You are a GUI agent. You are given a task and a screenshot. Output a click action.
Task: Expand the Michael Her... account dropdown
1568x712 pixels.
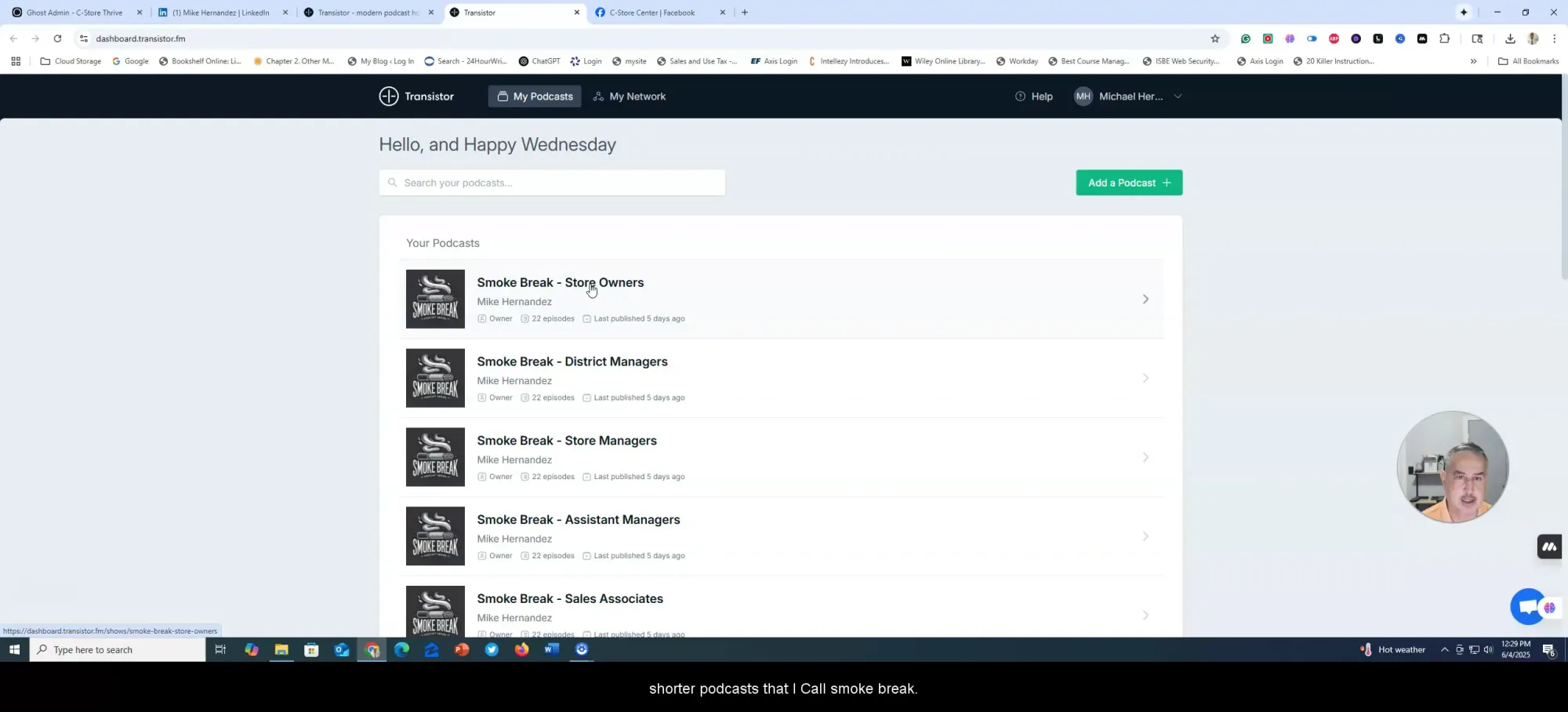pyautogui.click(x=1127, y=96)
